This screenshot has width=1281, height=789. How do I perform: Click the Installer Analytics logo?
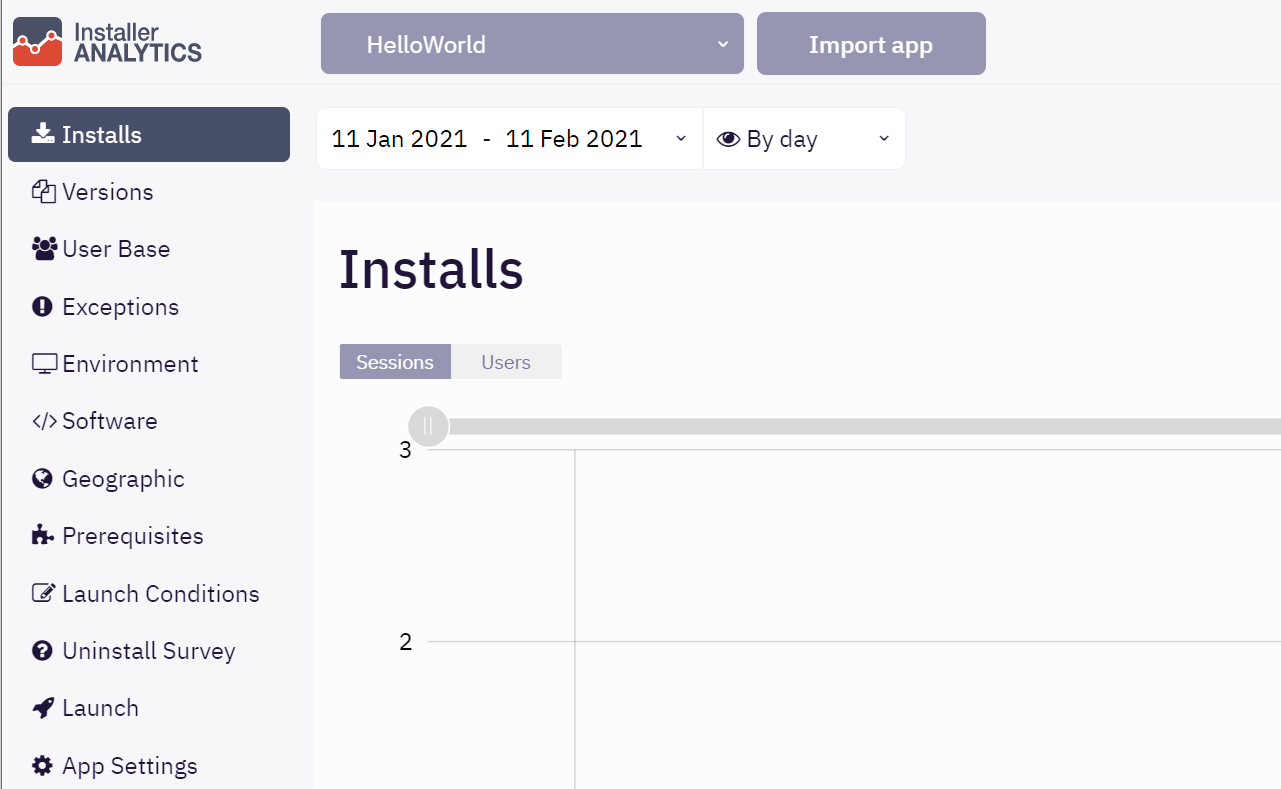point(107,41)
